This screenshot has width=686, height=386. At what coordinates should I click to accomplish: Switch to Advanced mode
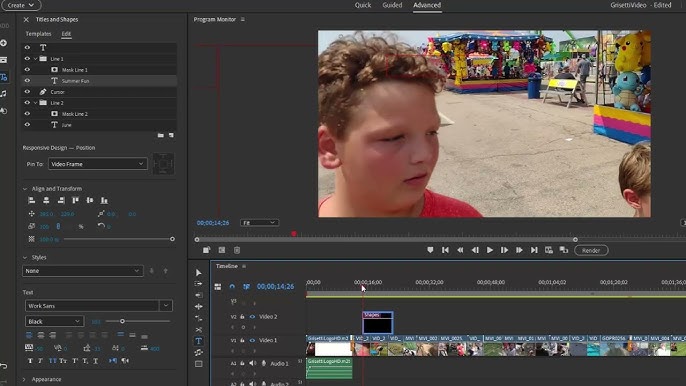point(427,5)
